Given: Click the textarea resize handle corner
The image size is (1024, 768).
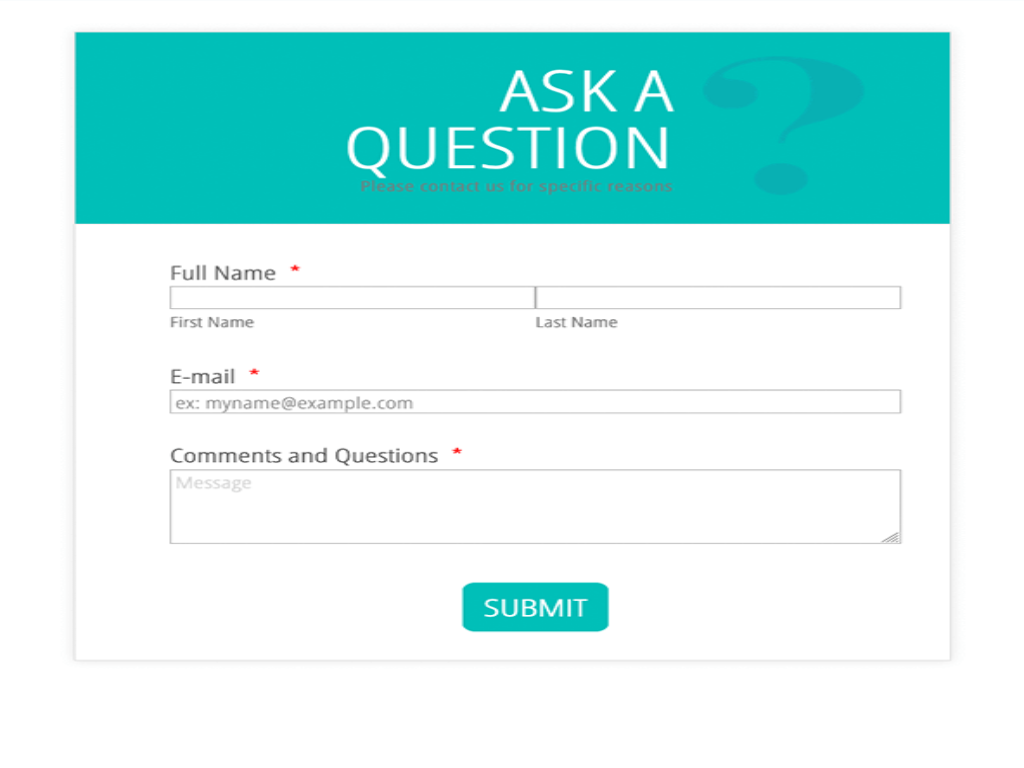Looking at the screenshot, I should click(891, 536).
